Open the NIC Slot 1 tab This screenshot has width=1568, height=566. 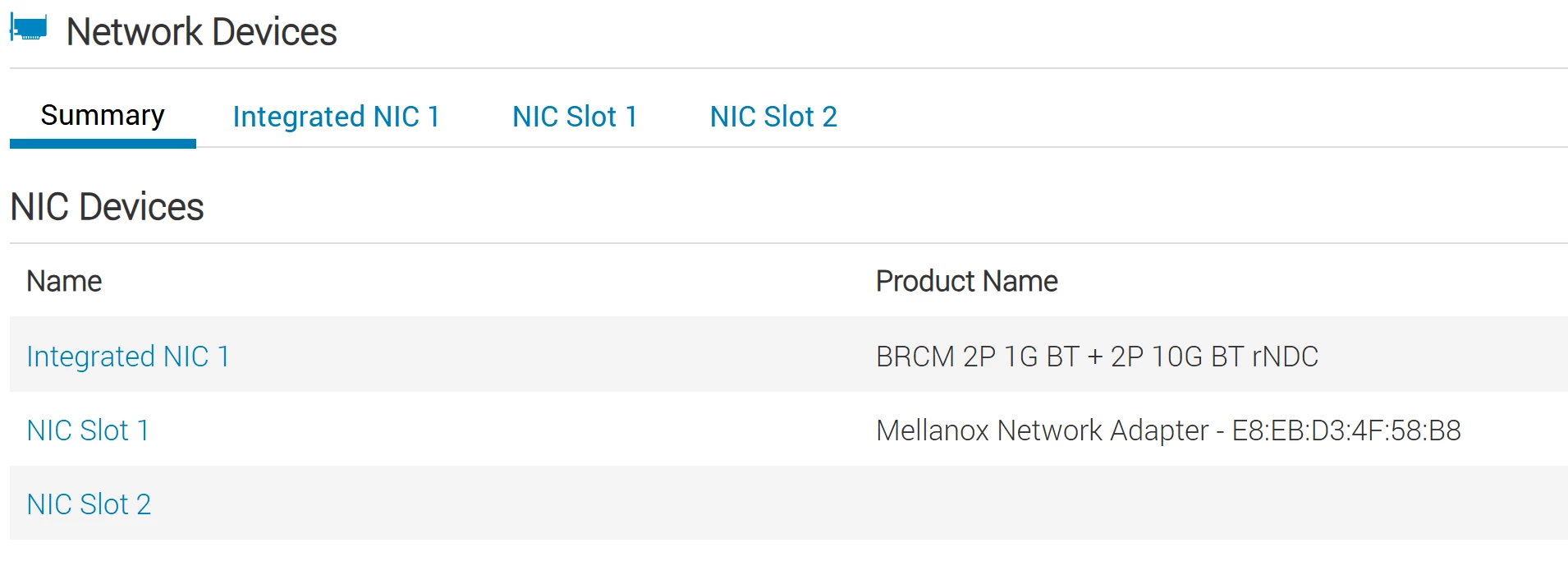[575, 117]
